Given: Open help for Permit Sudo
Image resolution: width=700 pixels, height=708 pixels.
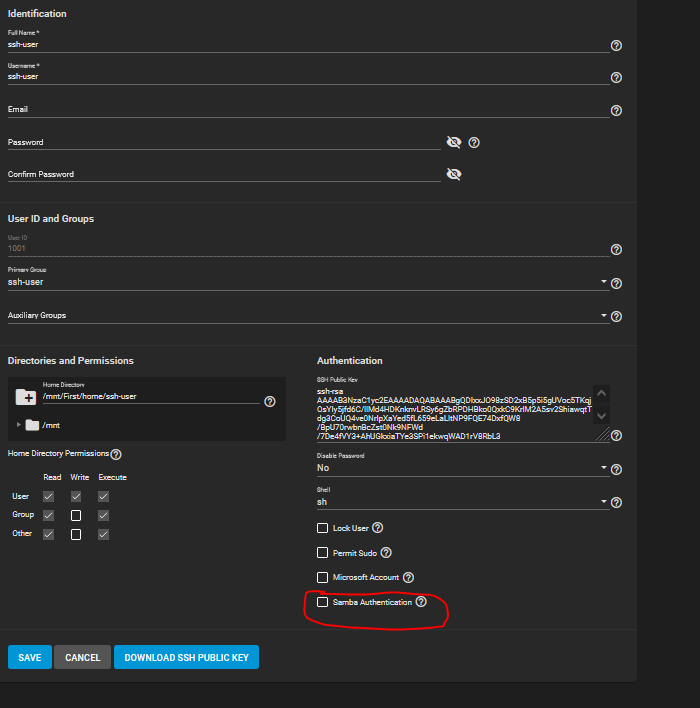Looking at the screenshot, I should pos(386,553).
